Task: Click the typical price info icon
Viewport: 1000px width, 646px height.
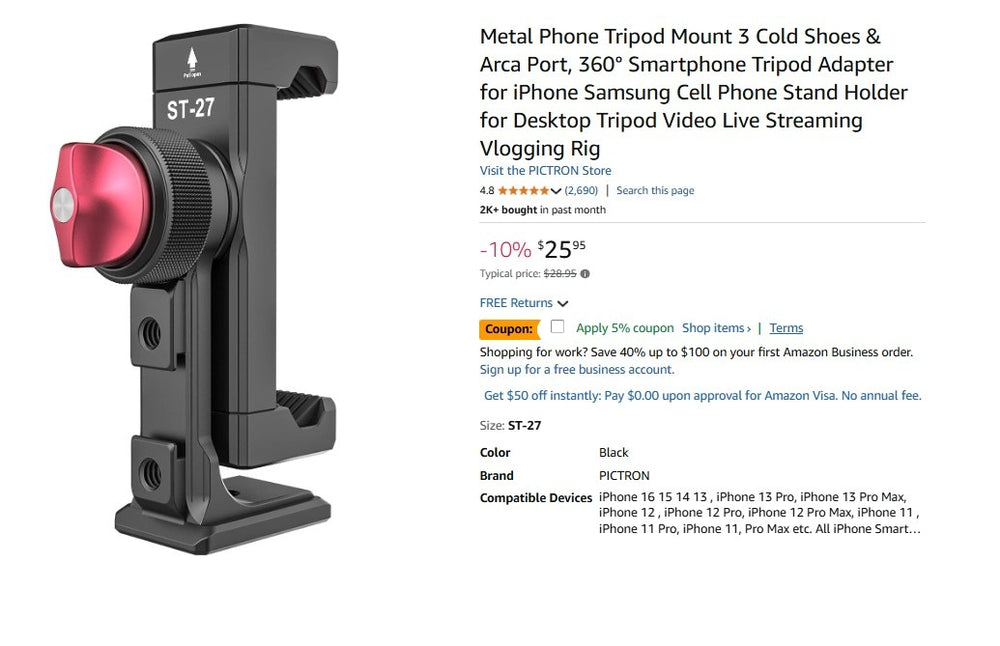Action: click(585, 274)
